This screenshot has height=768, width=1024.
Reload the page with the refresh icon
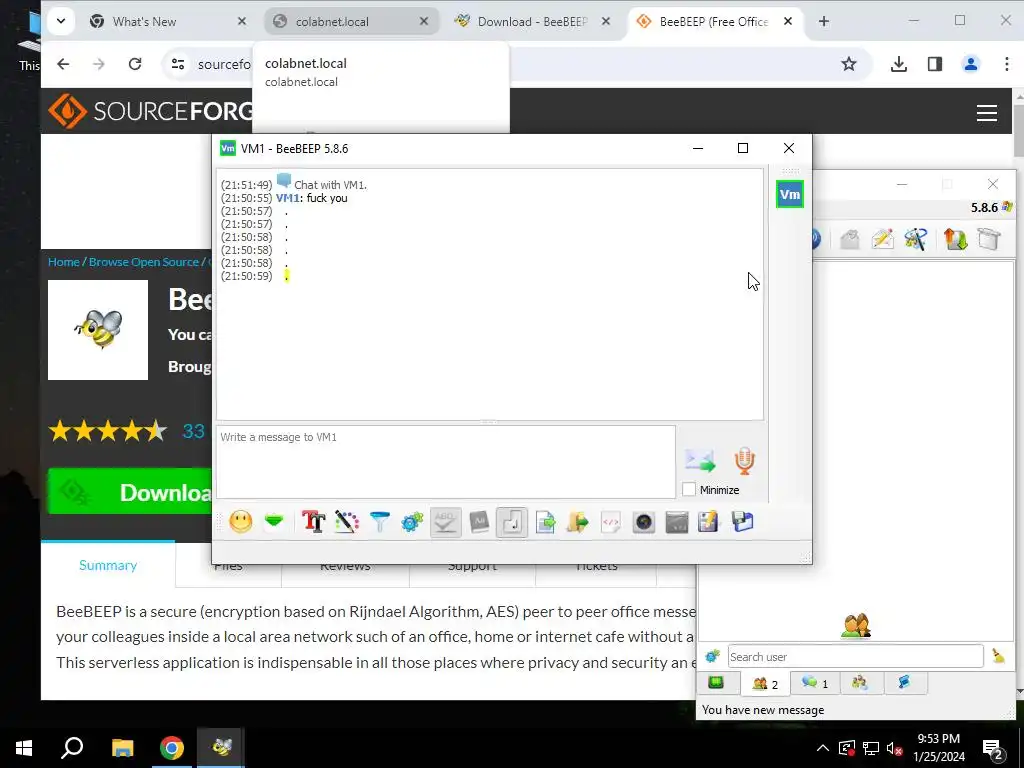tap(135, 64)
